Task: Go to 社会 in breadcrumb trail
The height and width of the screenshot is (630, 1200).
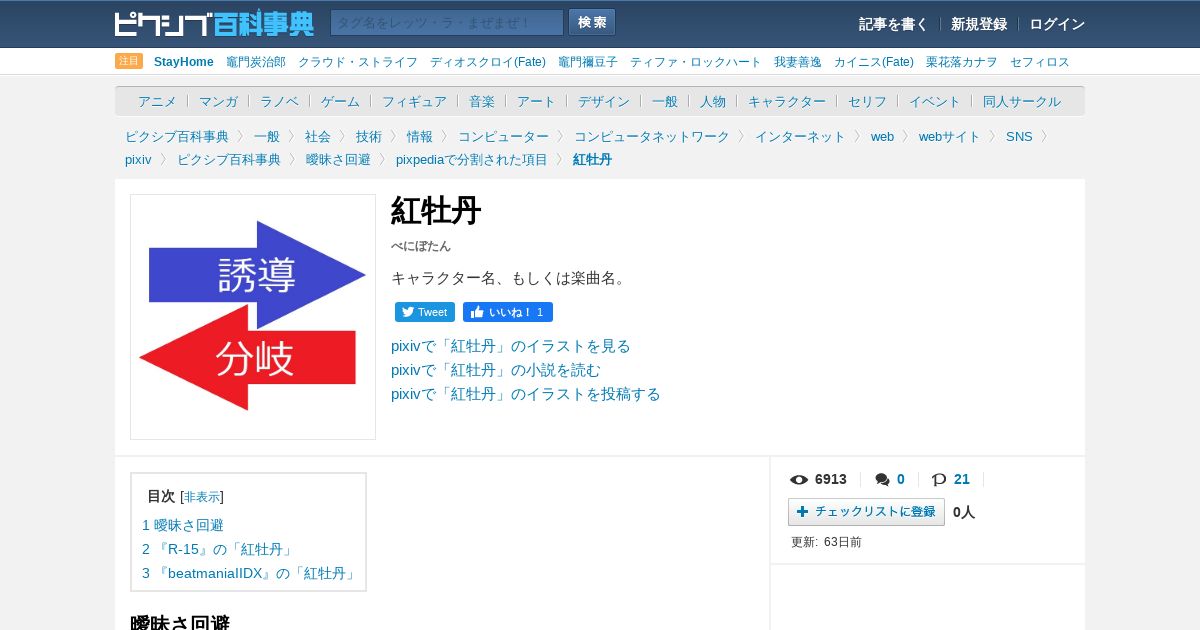Action: point(318,137)
